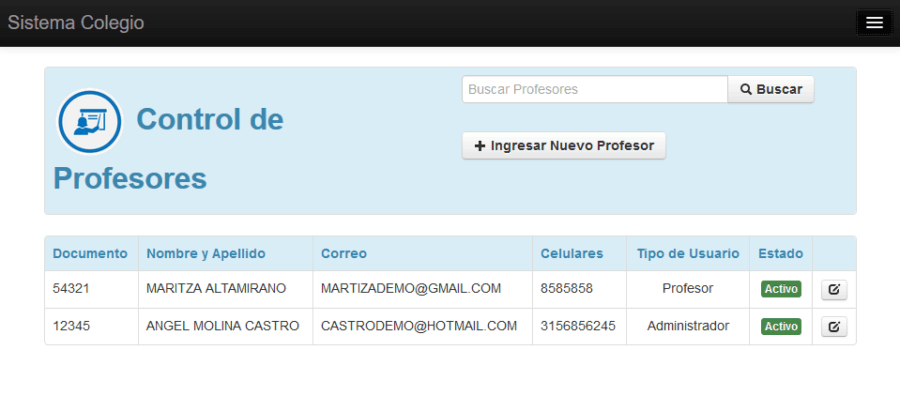Image resolution: width=900 pixels, height=396 pixels.
Task: Click Activo badge in Angel's row
Action: pos(781,327)
